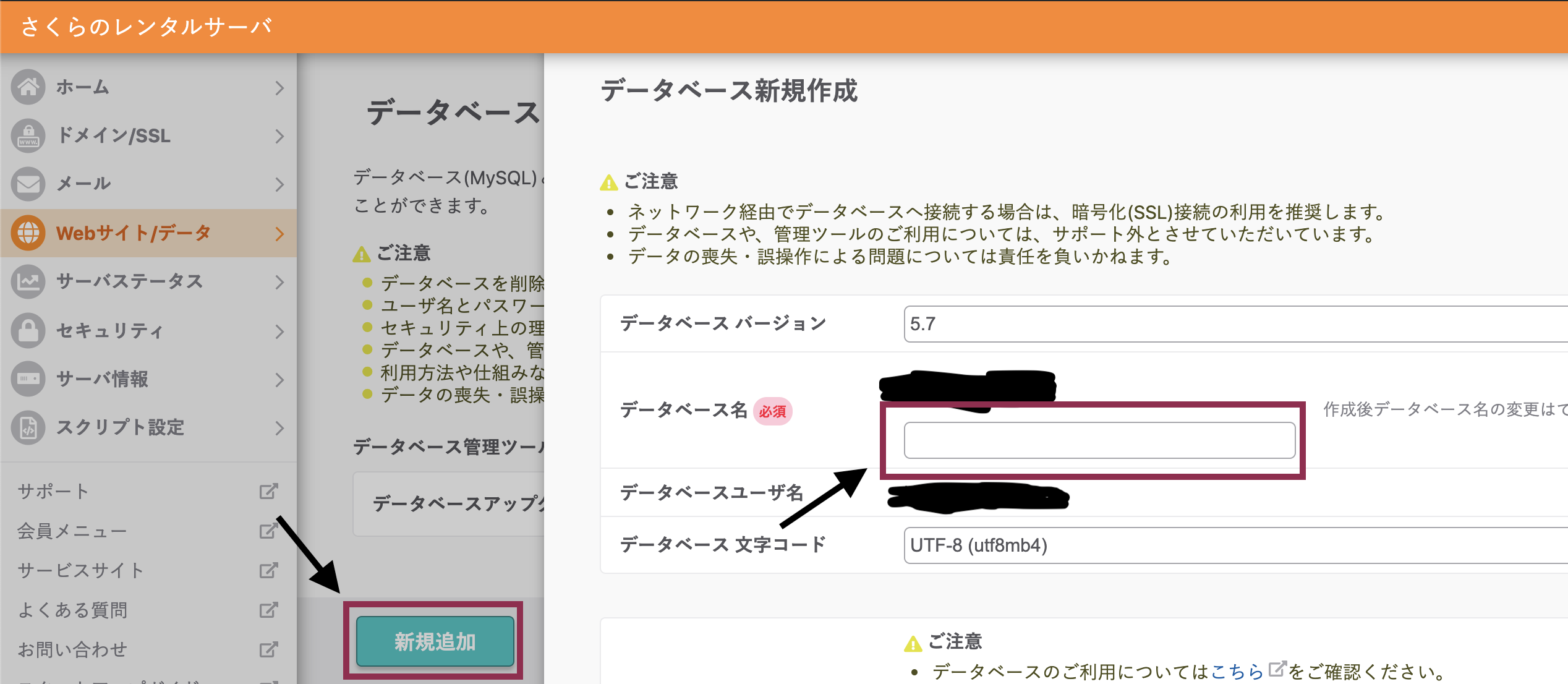Expand the ドメイン/SSL menu chevron

pos(279,136)
